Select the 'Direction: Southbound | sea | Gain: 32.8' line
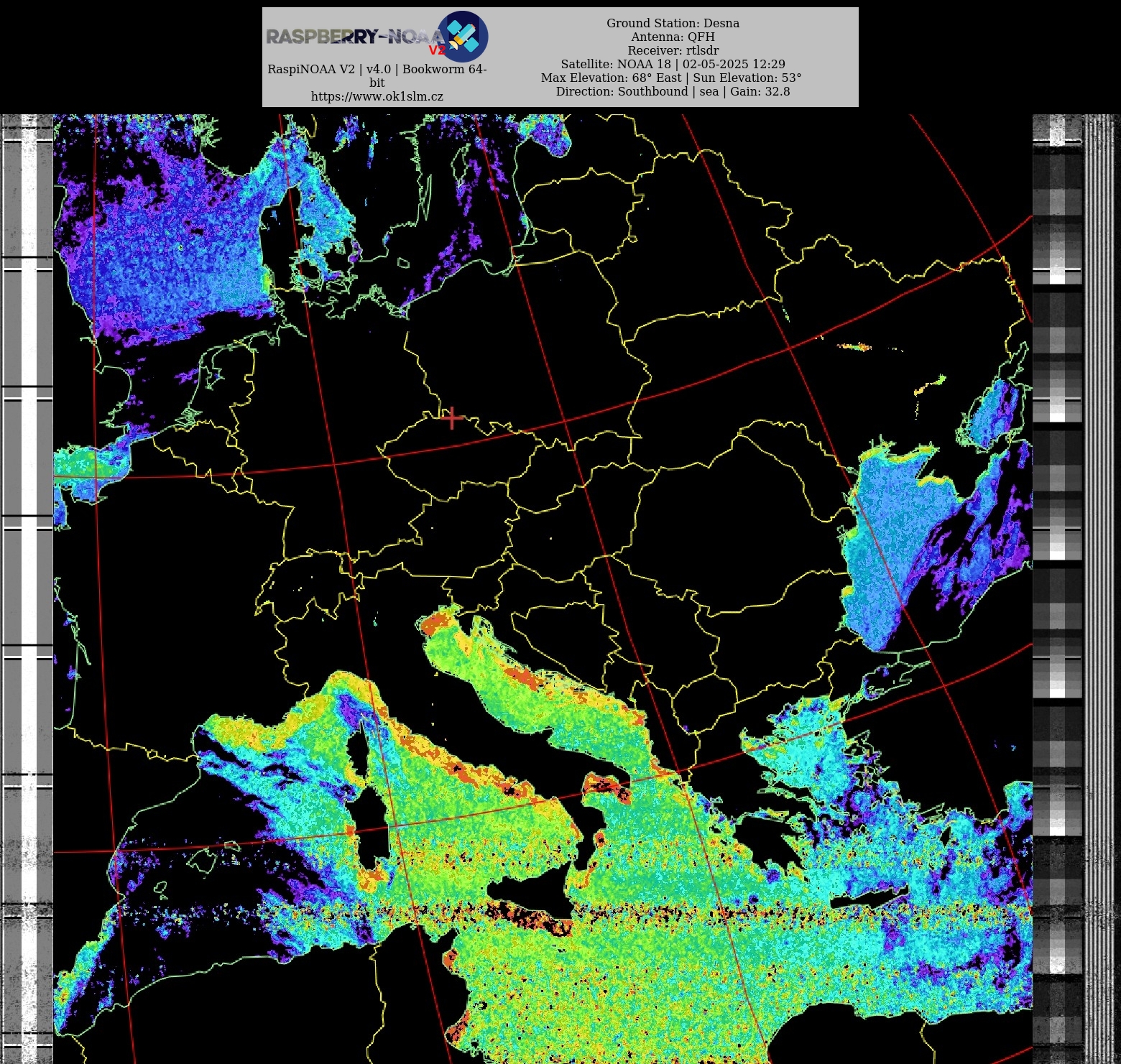Screen dimensions: 1121x1064 pos(673,91)
